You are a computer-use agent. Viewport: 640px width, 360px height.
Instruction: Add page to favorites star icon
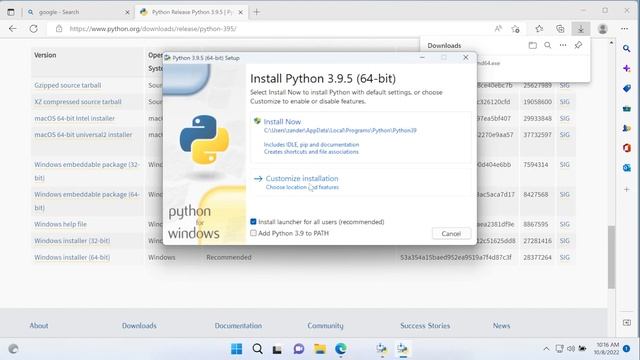pos(516,29)
